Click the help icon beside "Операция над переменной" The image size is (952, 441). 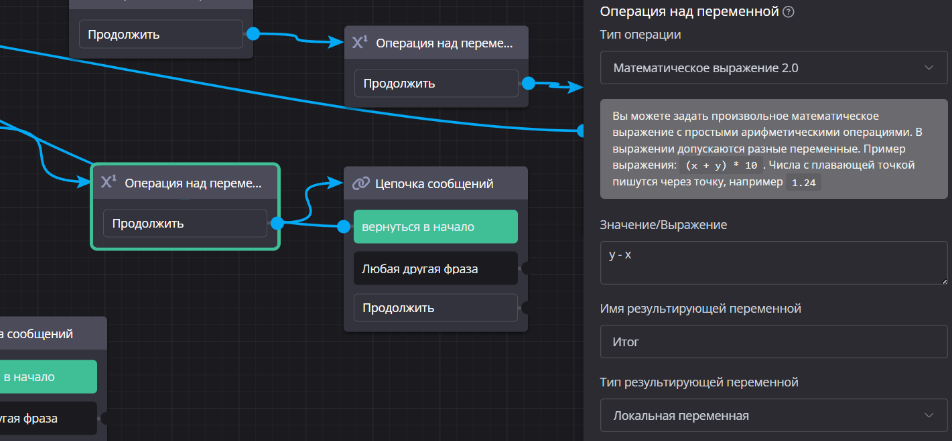click(789, 12)
